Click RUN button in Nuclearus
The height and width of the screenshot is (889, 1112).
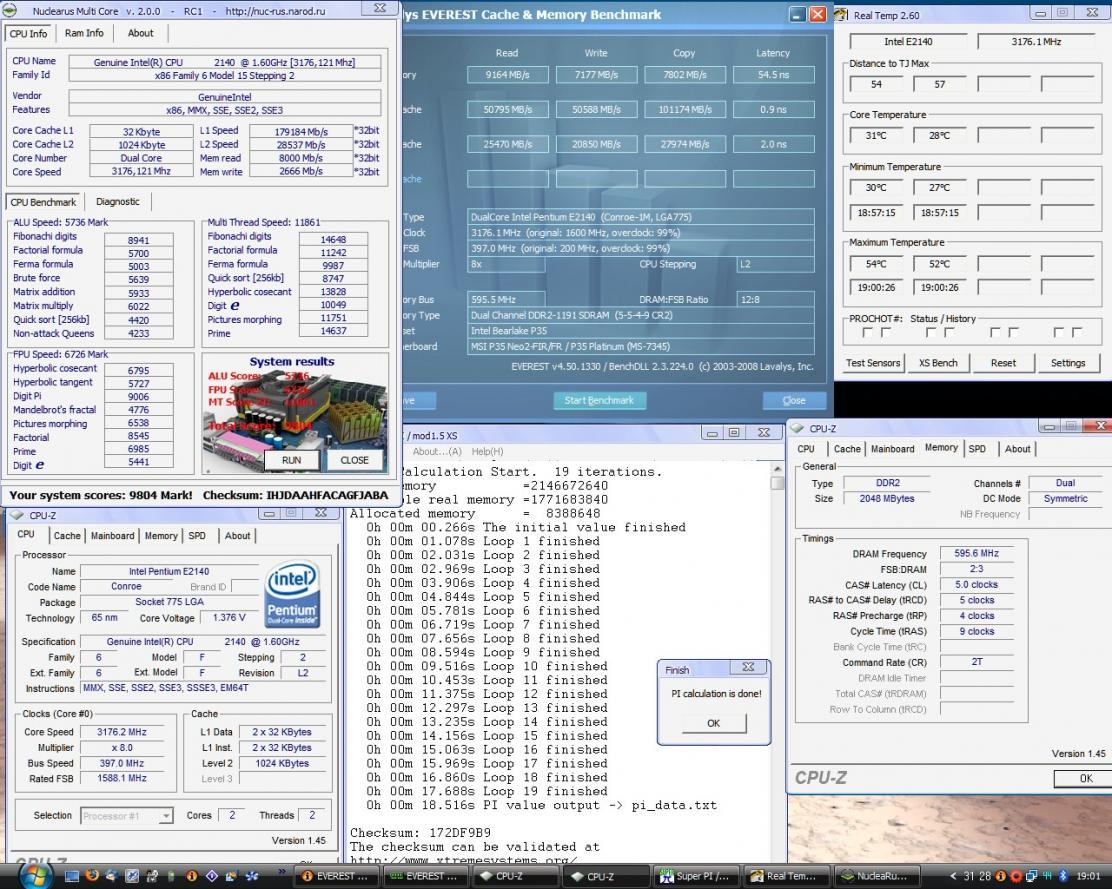pyautogui.click(x=291, y=460)
